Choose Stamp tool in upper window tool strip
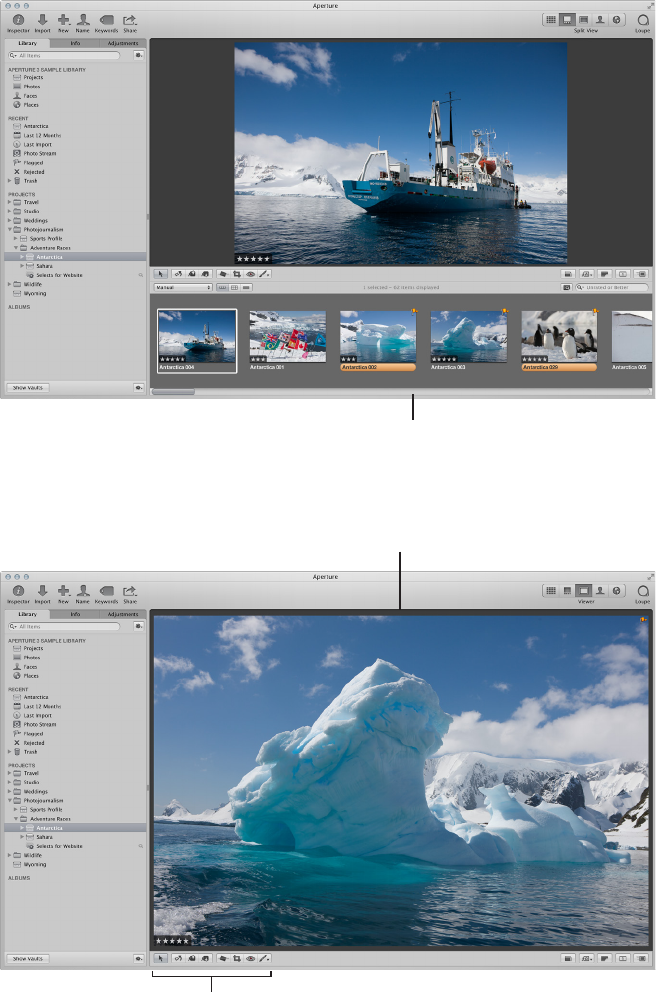Screen dimensions: 656x992 click(x=205, y=274)
